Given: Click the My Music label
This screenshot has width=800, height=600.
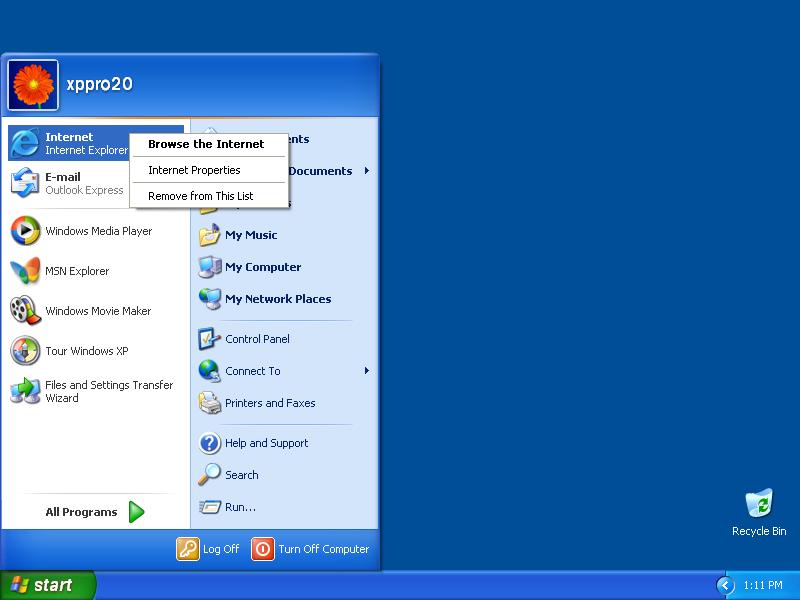Looking at the screenshot, I should [251, 235].
